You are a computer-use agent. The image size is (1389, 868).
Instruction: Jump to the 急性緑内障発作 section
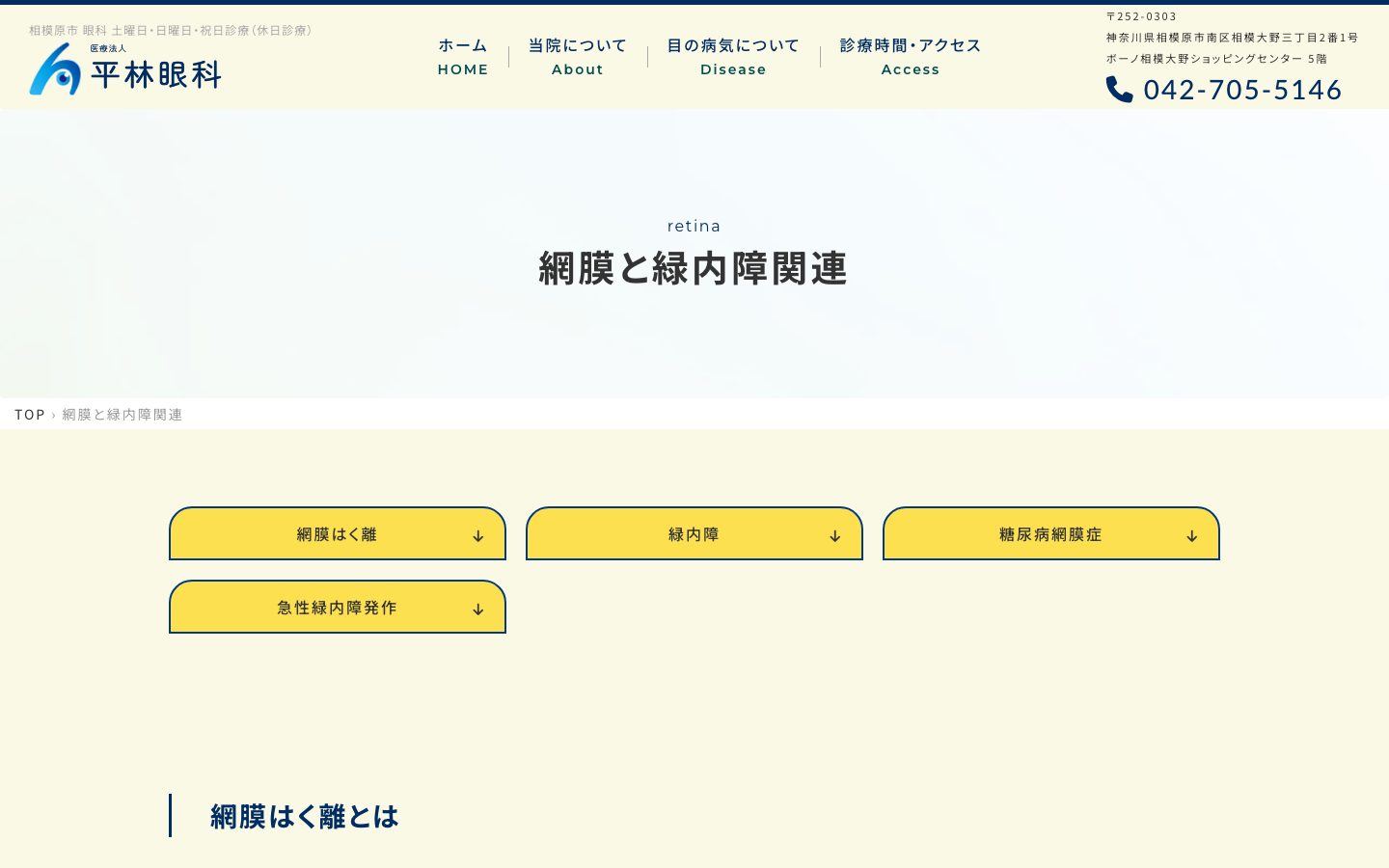pyautogui.click(x=338, y=607)
